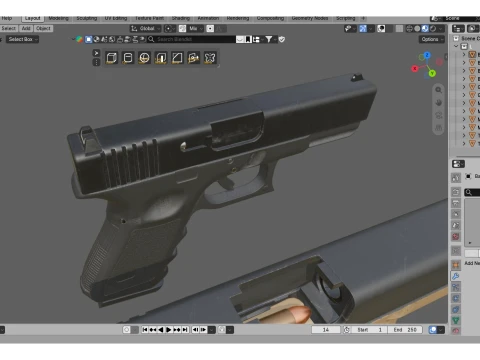Click the positive Z axis gizmo
480x360 pixels.
tap(427, 55)
